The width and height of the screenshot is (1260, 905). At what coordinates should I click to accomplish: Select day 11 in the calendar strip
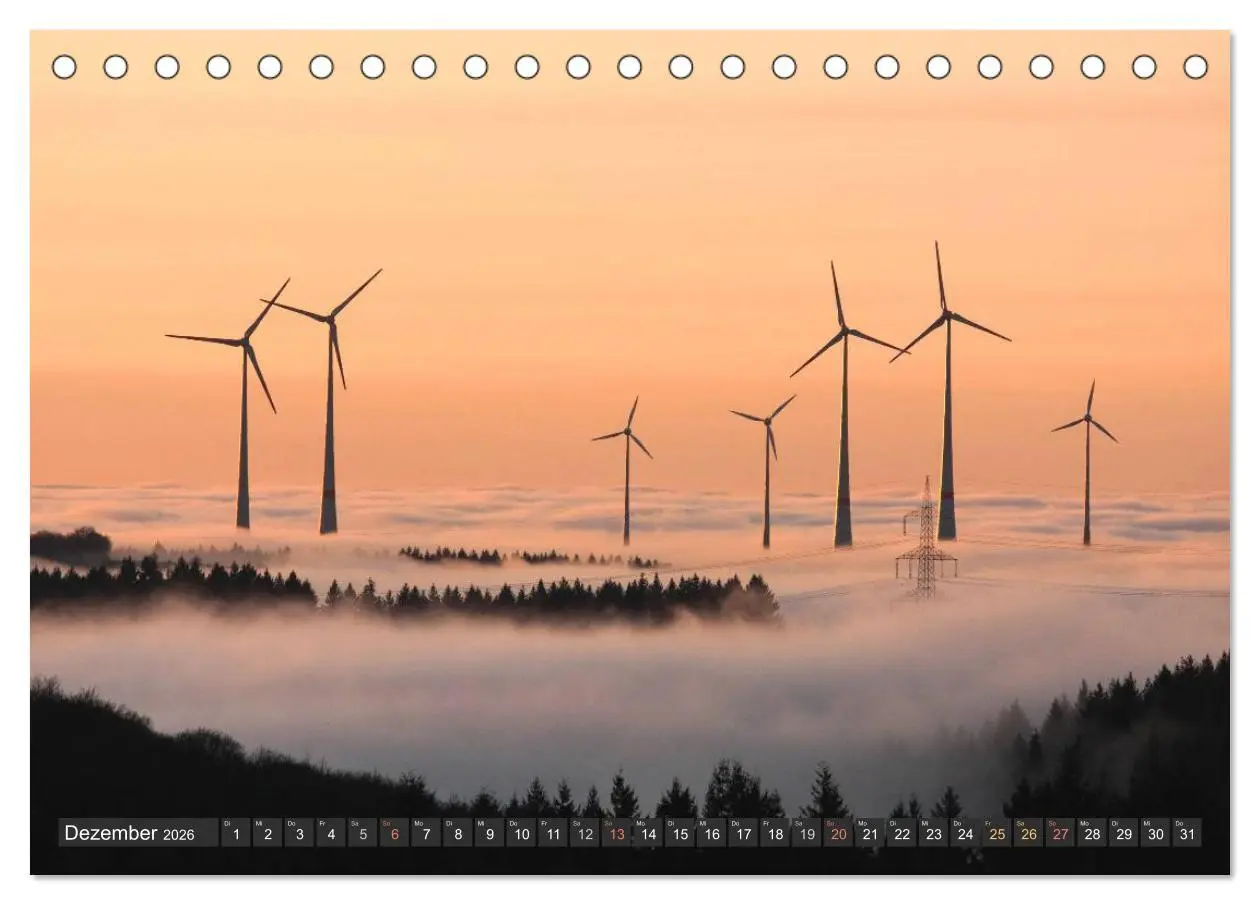pyautogui.click(x=553, y=833)
